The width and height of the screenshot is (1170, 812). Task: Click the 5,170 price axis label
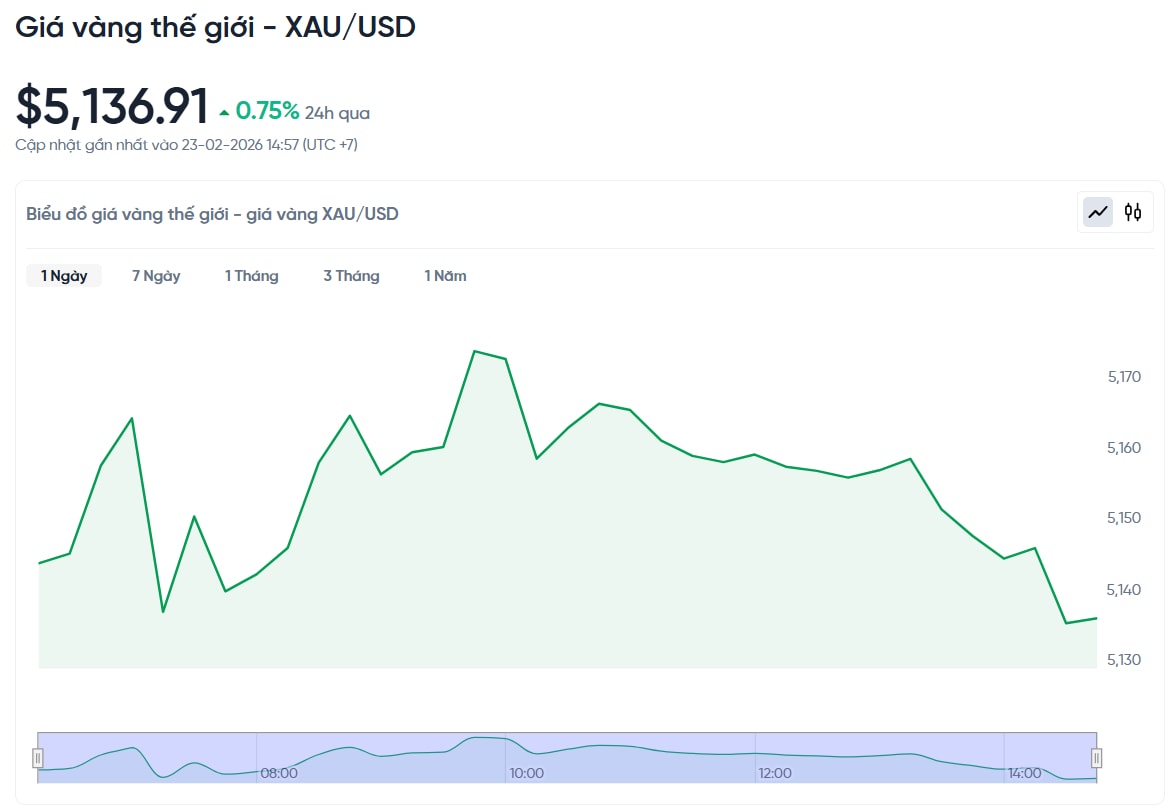1124,377
